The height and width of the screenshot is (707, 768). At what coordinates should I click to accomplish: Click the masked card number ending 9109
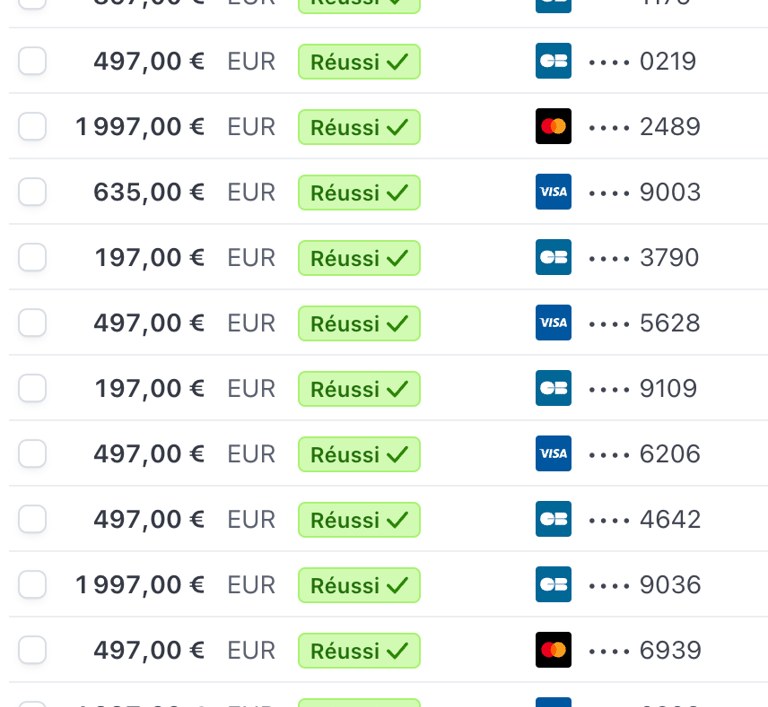(x=643, y=389)
